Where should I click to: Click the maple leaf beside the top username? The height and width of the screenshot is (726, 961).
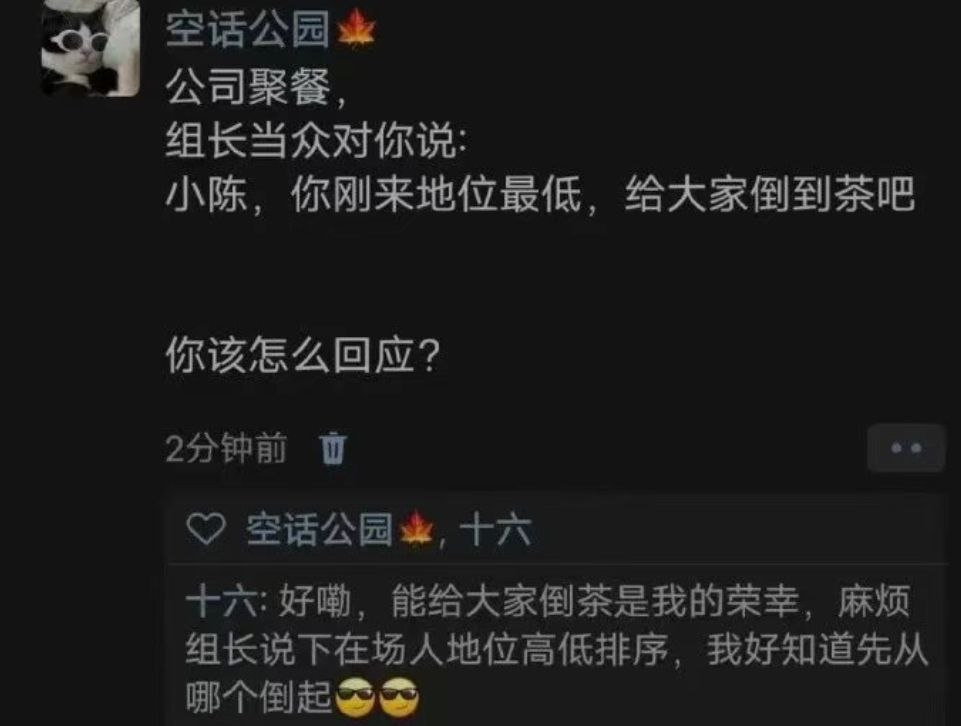coord(357,29)
